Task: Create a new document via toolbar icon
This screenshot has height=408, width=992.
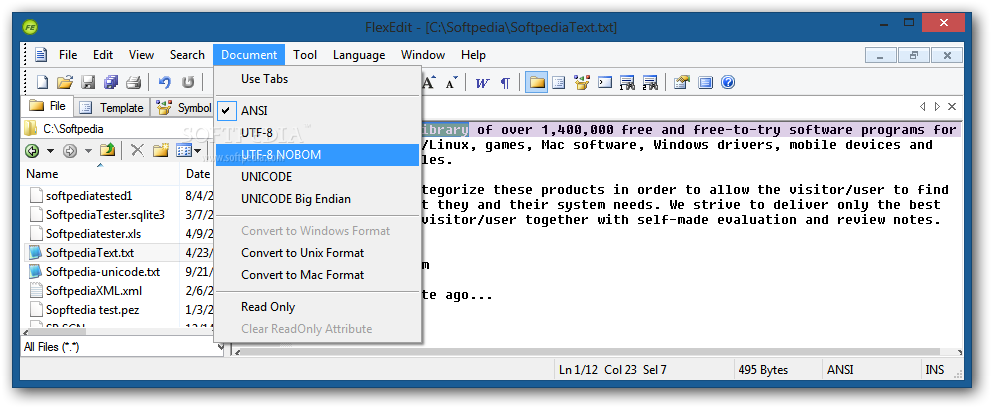Action: click(x=42, y=82)
